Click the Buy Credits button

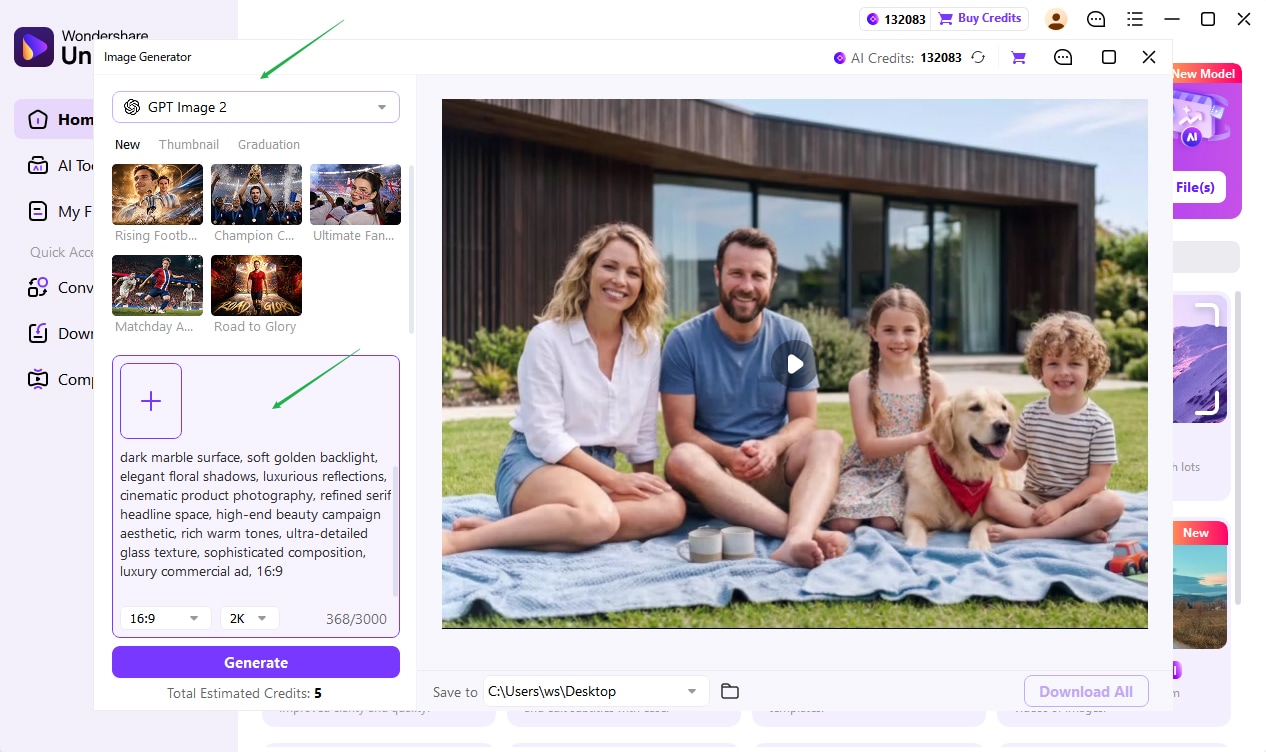(979, 18)
